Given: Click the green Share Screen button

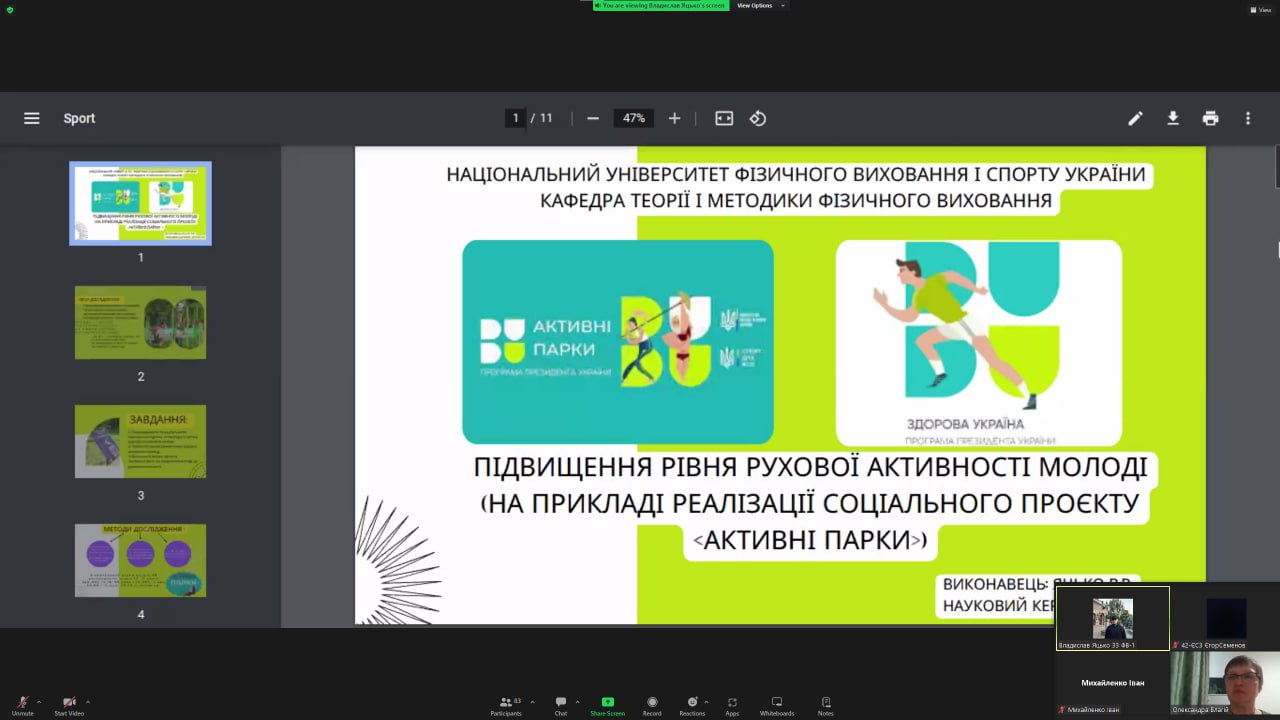Looking at the screenshot, I should pos(607,702).
